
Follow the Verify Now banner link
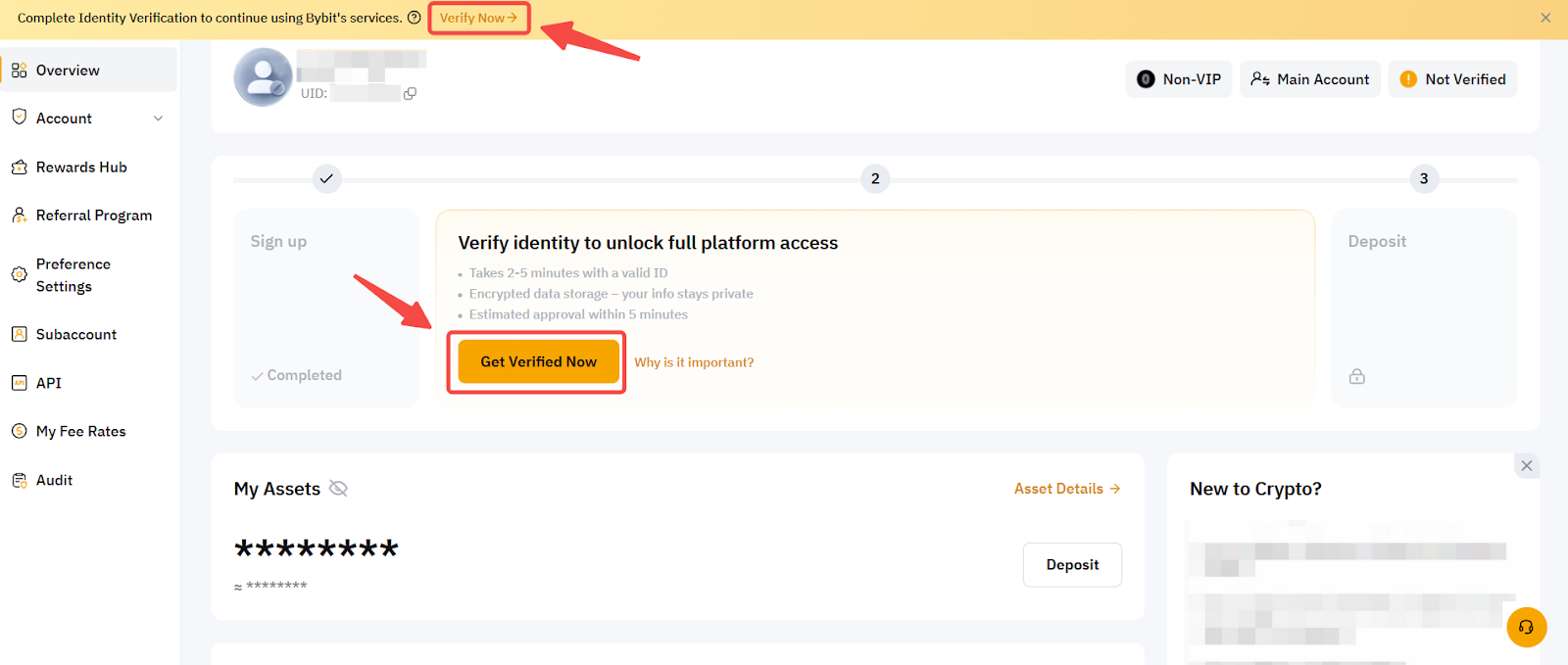point(478,18)
